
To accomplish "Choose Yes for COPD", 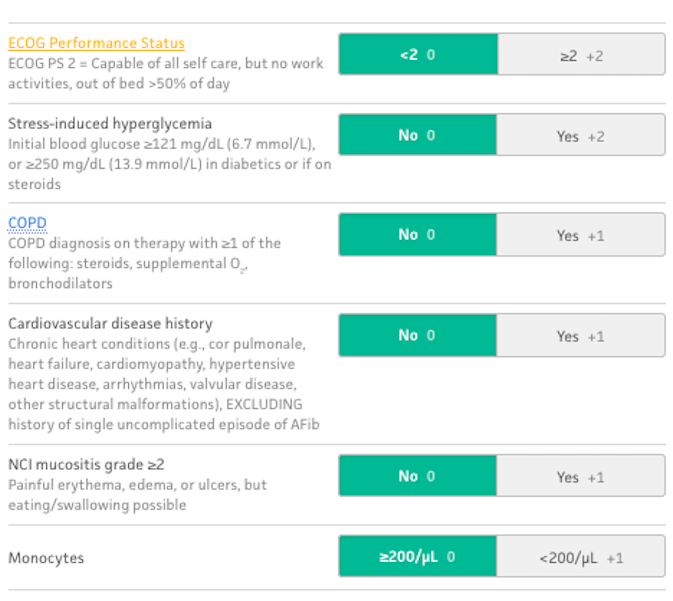I will [581, 235].
